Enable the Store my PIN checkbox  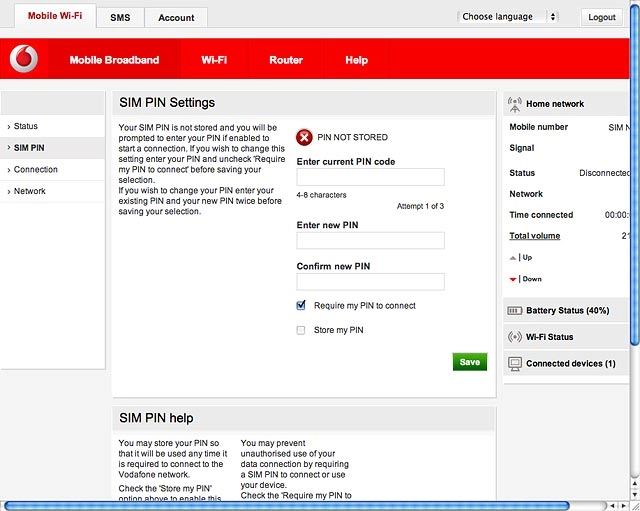[301, 330]
